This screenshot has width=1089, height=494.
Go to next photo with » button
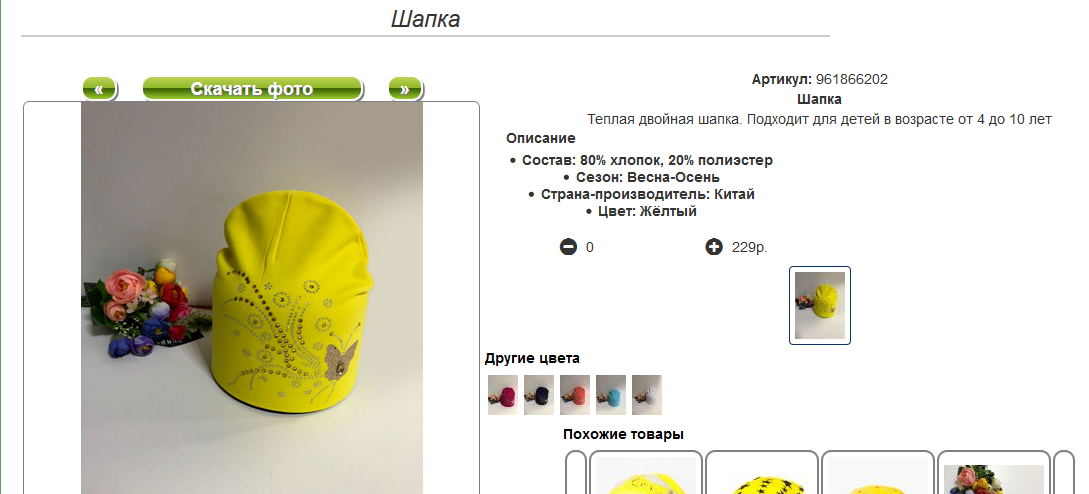(x=405, y=88)
